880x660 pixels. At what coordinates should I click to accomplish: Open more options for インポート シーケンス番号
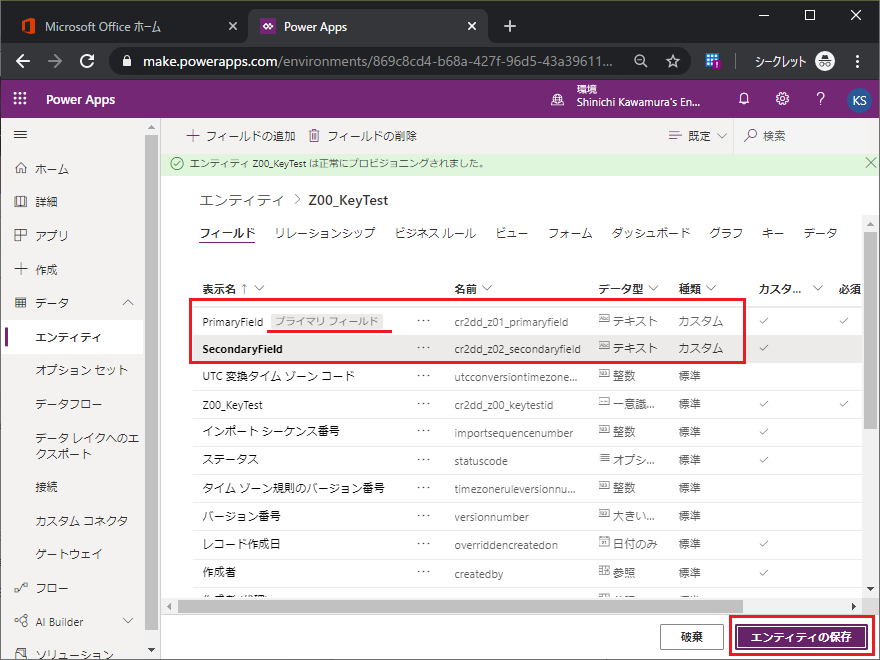point(424,432)
